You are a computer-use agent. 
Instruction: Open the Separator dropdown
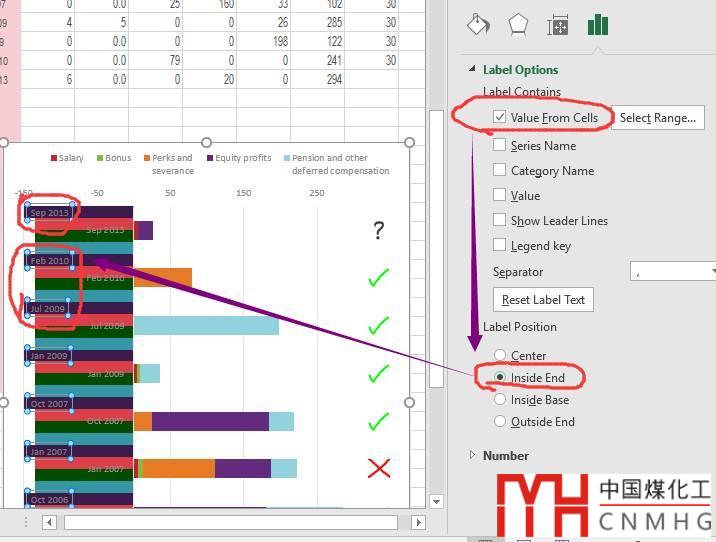(x=673, y=272)
